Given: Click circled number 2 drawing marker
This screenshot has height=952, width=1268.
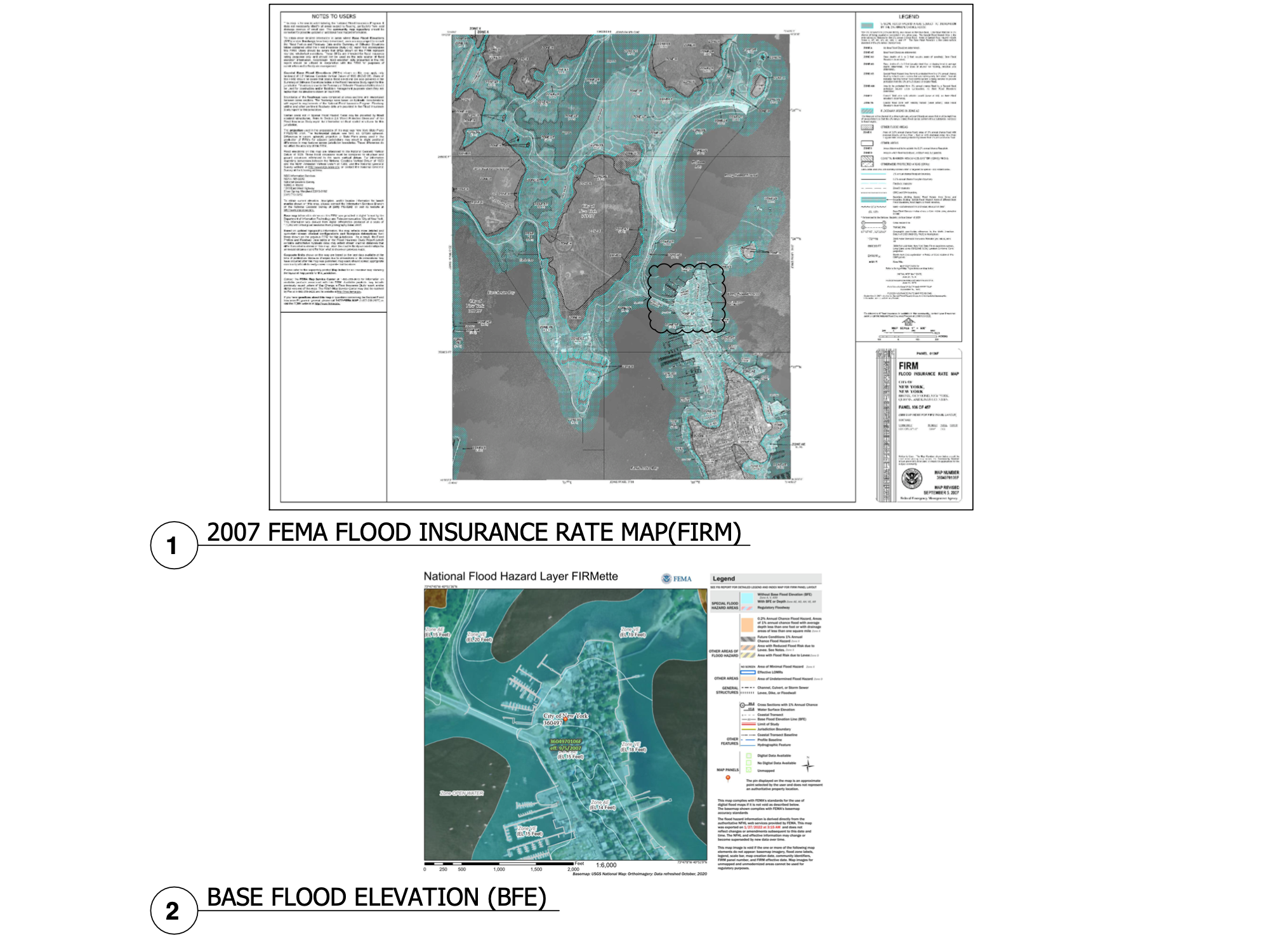Looking at the screenshot, I should pos(173,911).
